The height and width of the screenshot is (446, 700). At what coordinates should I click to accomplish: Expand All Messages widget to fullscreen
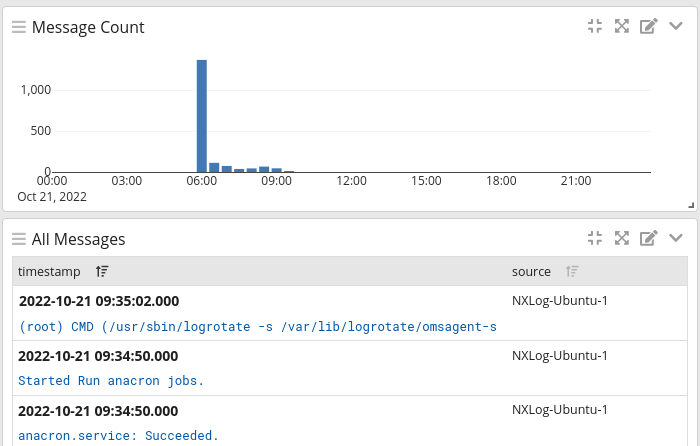tap(621, 238)
